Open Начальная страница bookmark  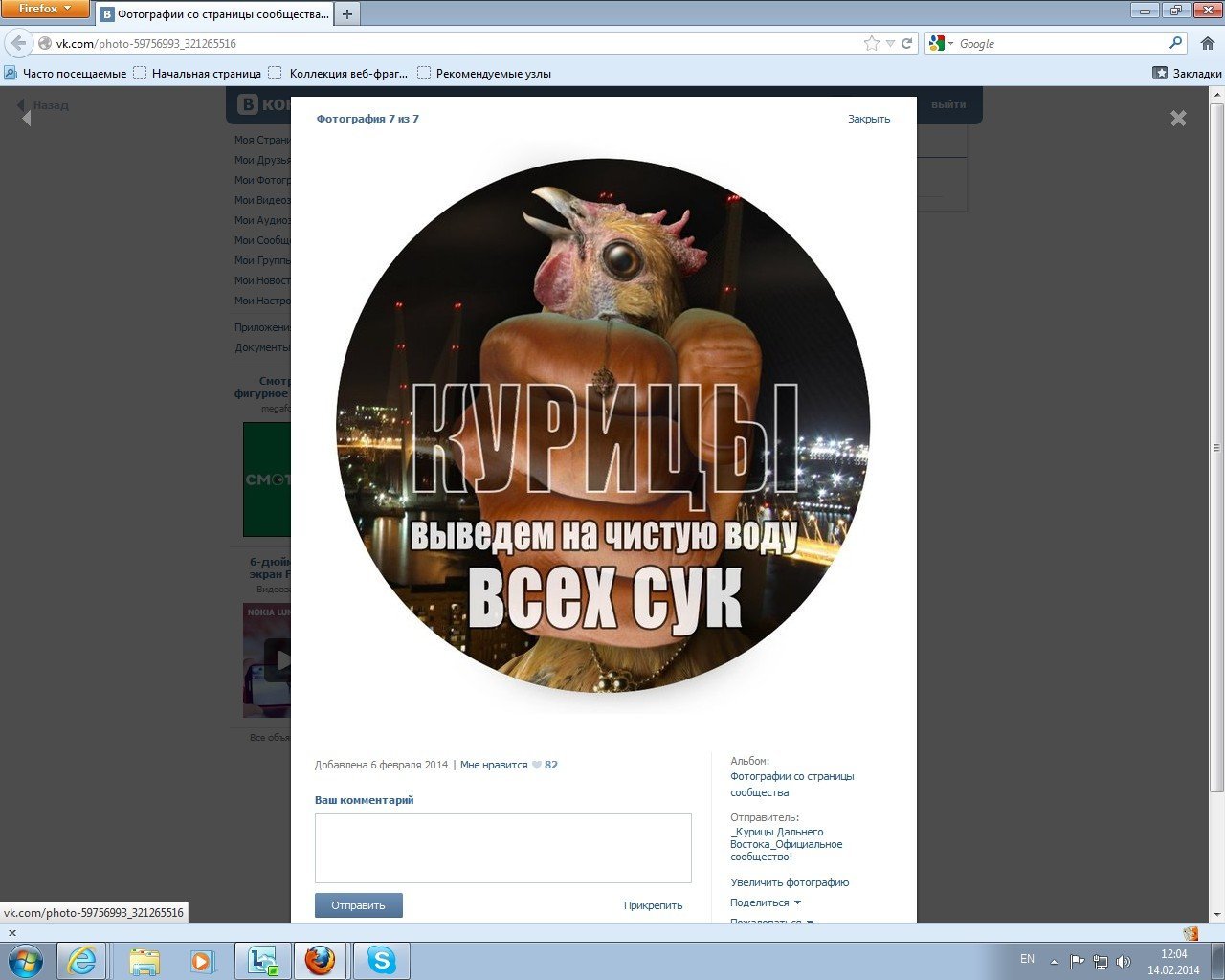197,73
